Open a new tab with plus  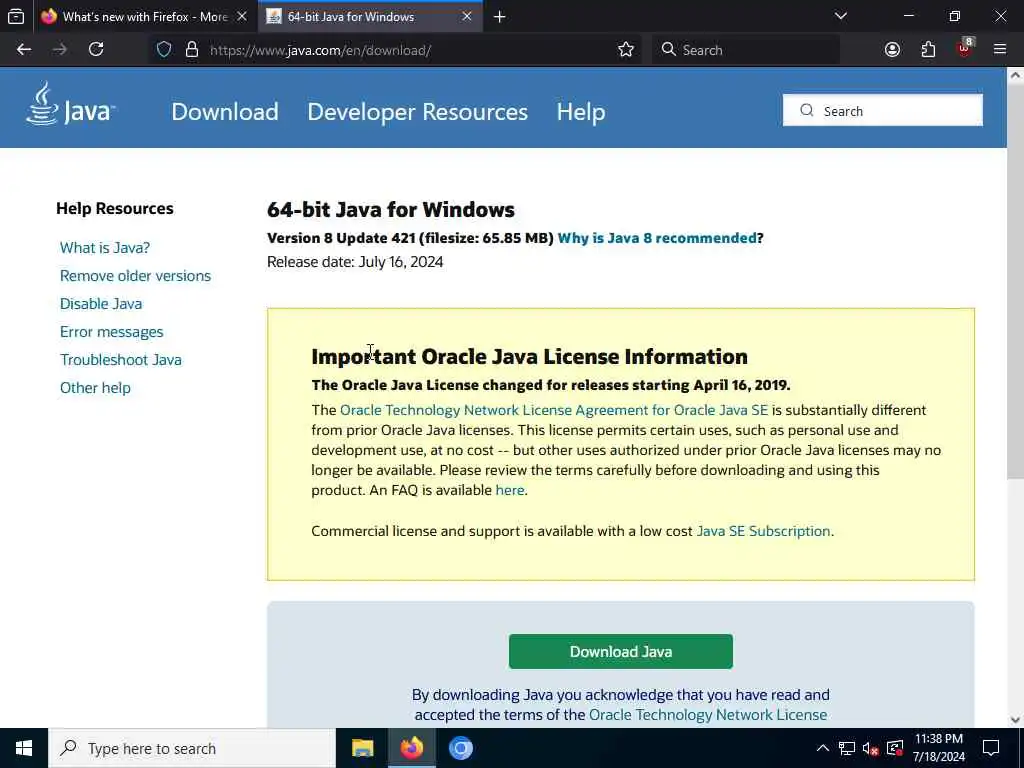click(x=500, y=17)
